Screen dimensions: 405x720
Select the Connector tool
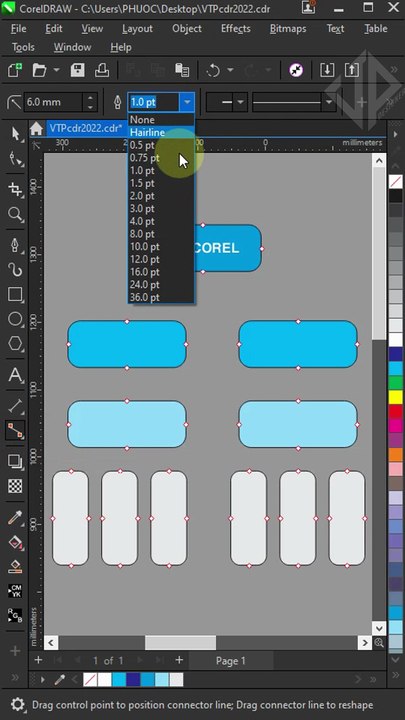[16, 430]
